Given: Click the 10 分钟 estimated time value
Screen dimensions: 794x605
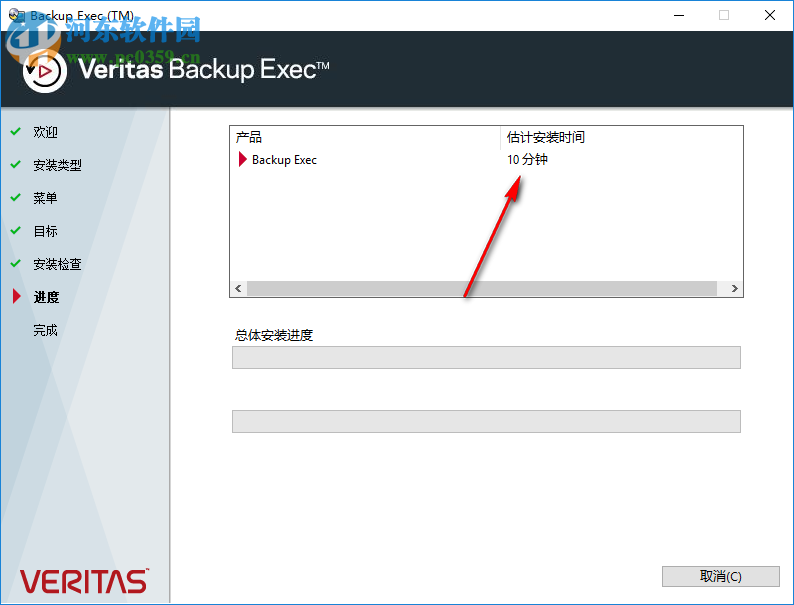Looking at the screenshot, I should coord(527,159).
